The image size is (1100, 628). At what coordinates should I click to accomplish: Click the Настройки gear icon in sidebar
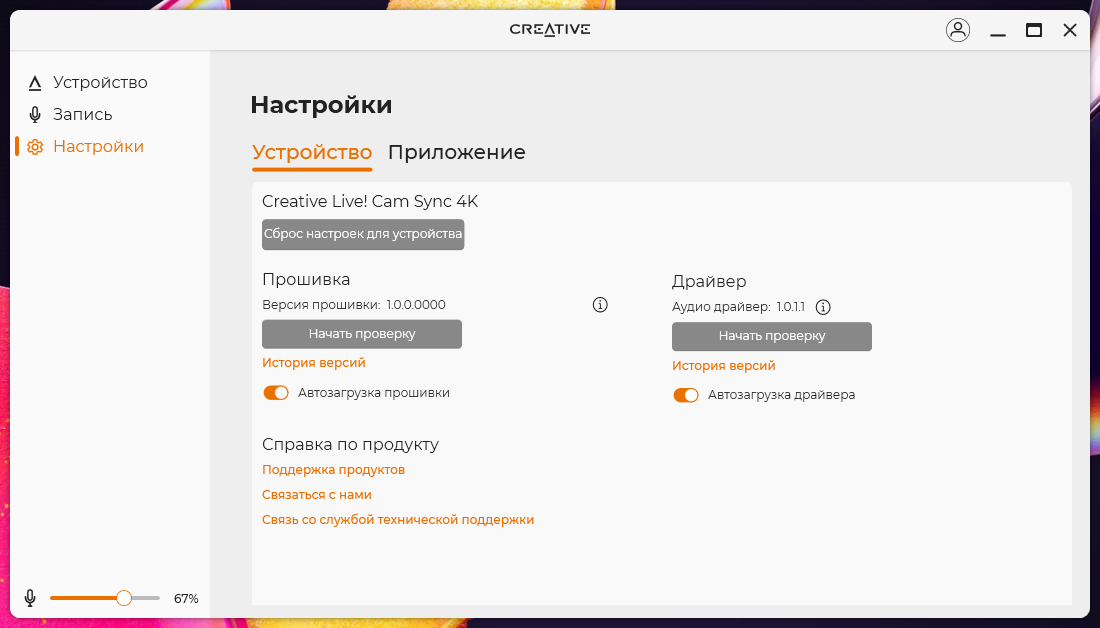point(35,147)
